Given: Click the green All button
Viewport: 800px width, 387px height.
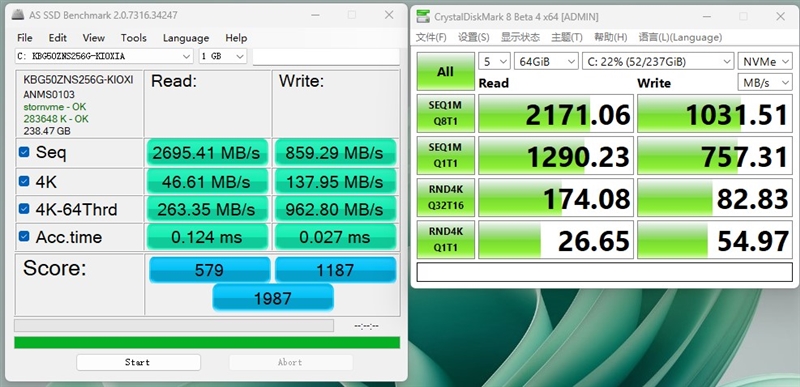Looking at the screenshot, I should [445, 71].
